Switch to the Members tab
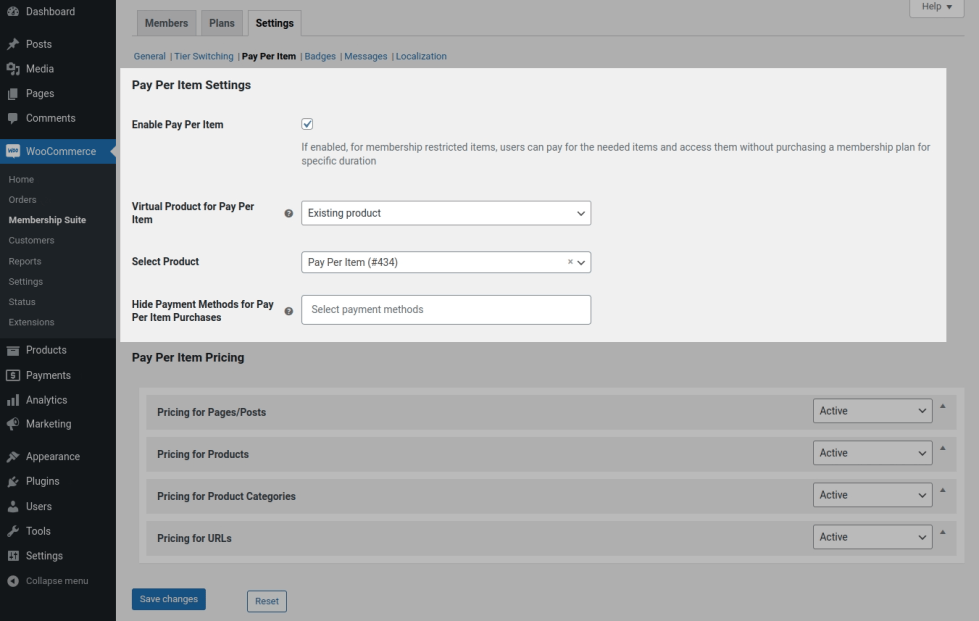The width and height of the screenshot is (979, 621). (x=166, y=23)
